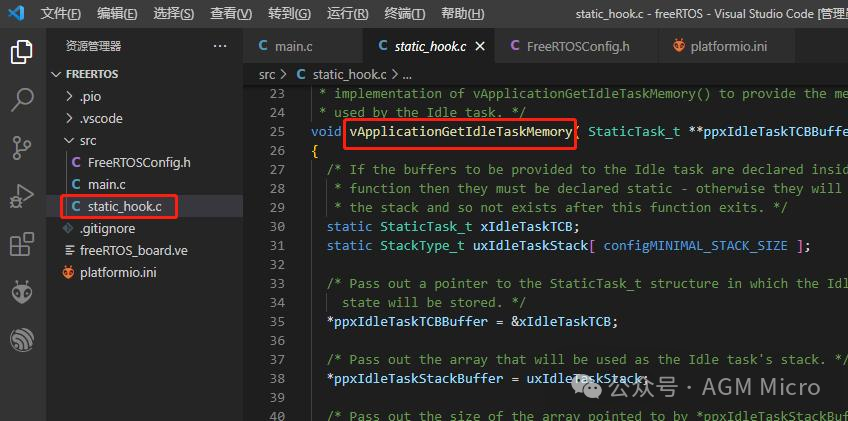Image resolution: width=848 pixels, height=421 pixels.
Task: Click the VS Code logo icon
Action: tap(16, 14)
